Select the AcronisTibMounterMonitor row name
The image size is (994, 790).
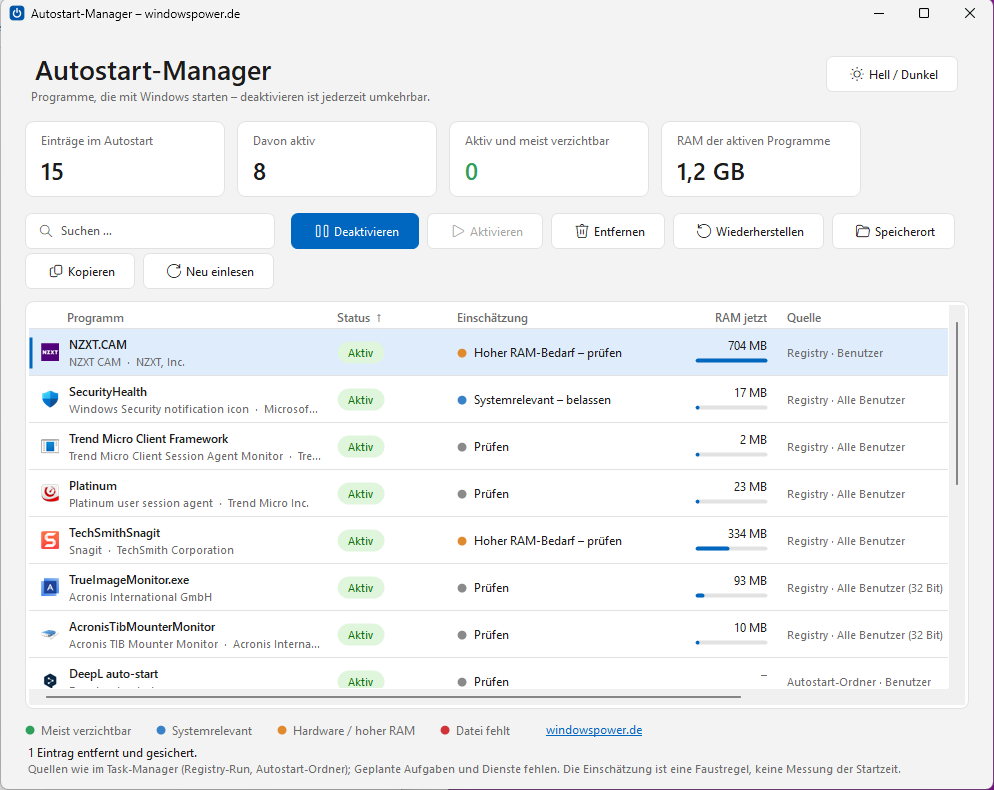tap(142, 626)
